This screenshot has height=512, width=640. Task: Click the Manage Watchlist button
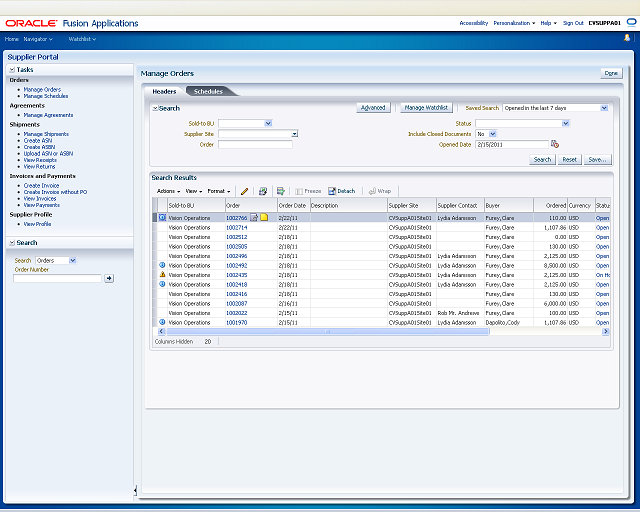426,108
